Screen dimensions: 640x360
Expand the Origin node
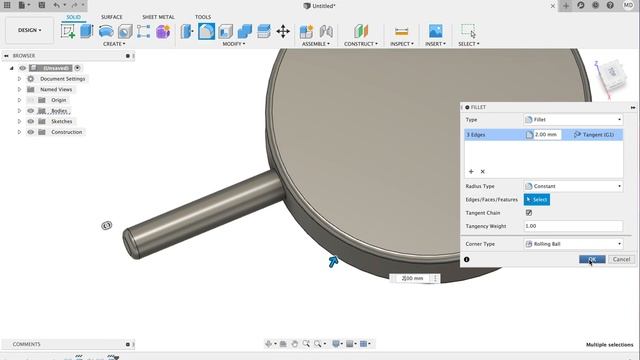[19, 100]
